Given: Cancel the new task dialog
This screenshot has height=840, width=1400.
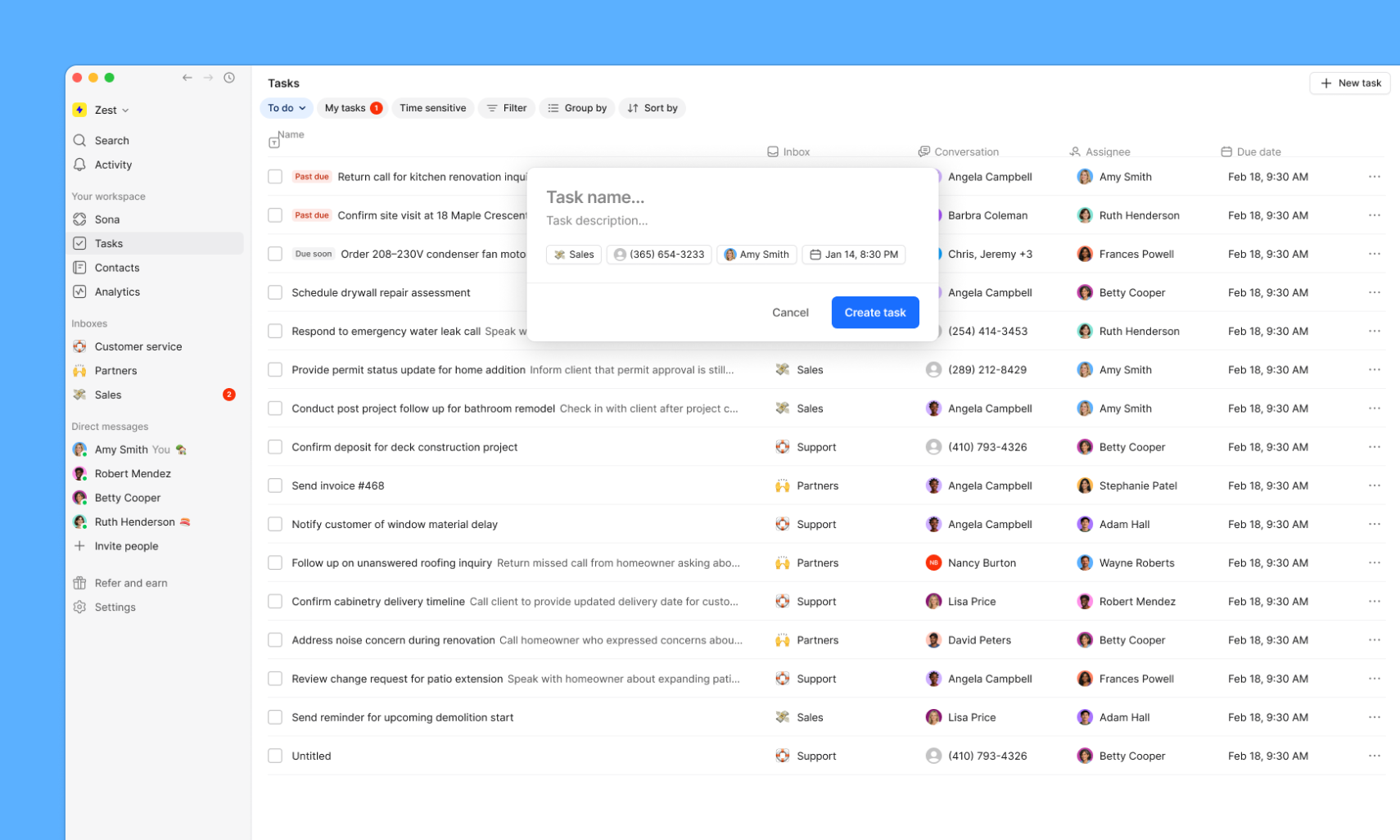Looking at the screenshot, I should [790, 313].
